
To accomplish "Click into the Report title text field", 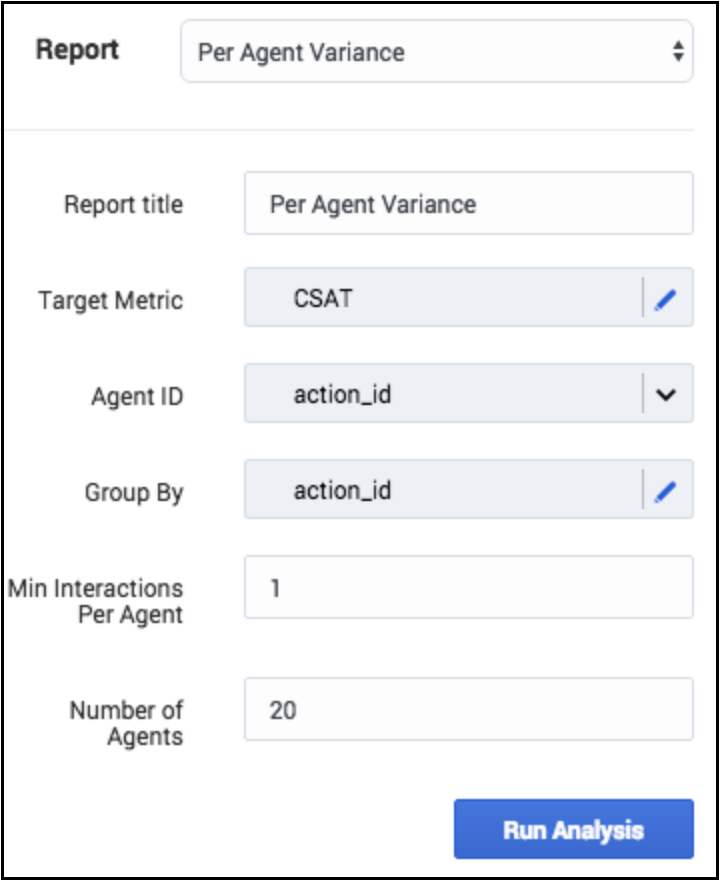I will [468, 204].
